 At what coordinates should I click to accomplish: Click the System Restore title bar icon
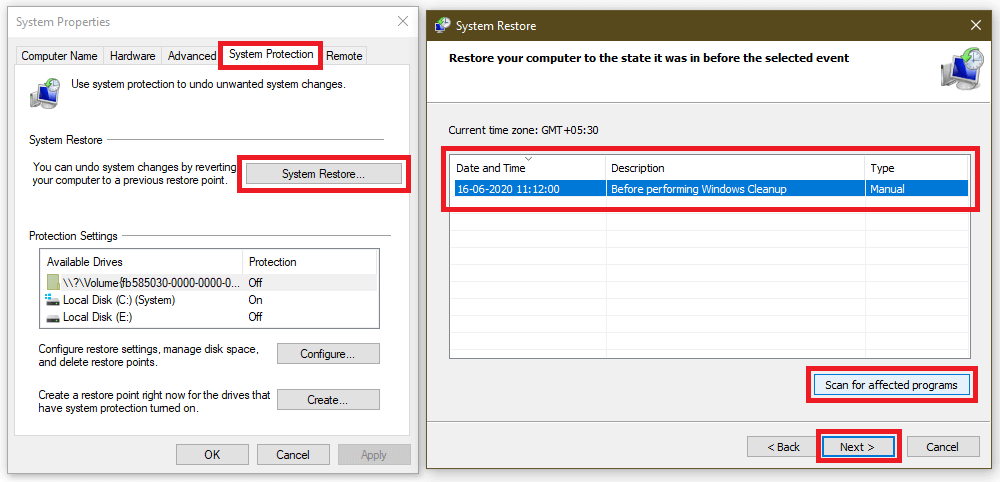441,25
